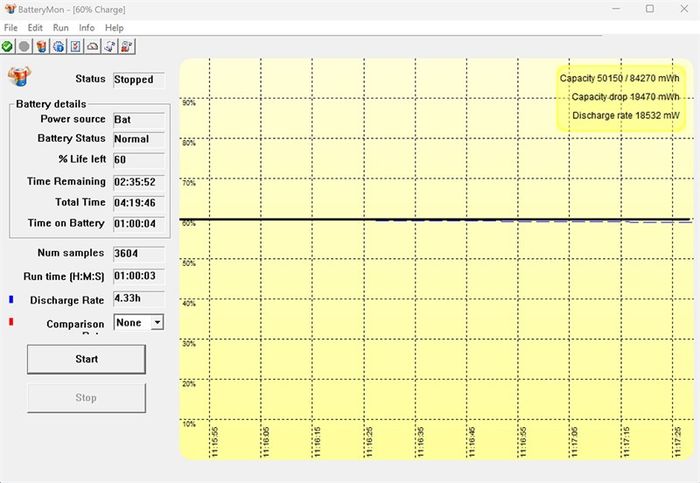Image resolution: width=700 pixels, height=483 pixels.
Task: Open the checklist configuration toolbar icon
Action: 75,46
